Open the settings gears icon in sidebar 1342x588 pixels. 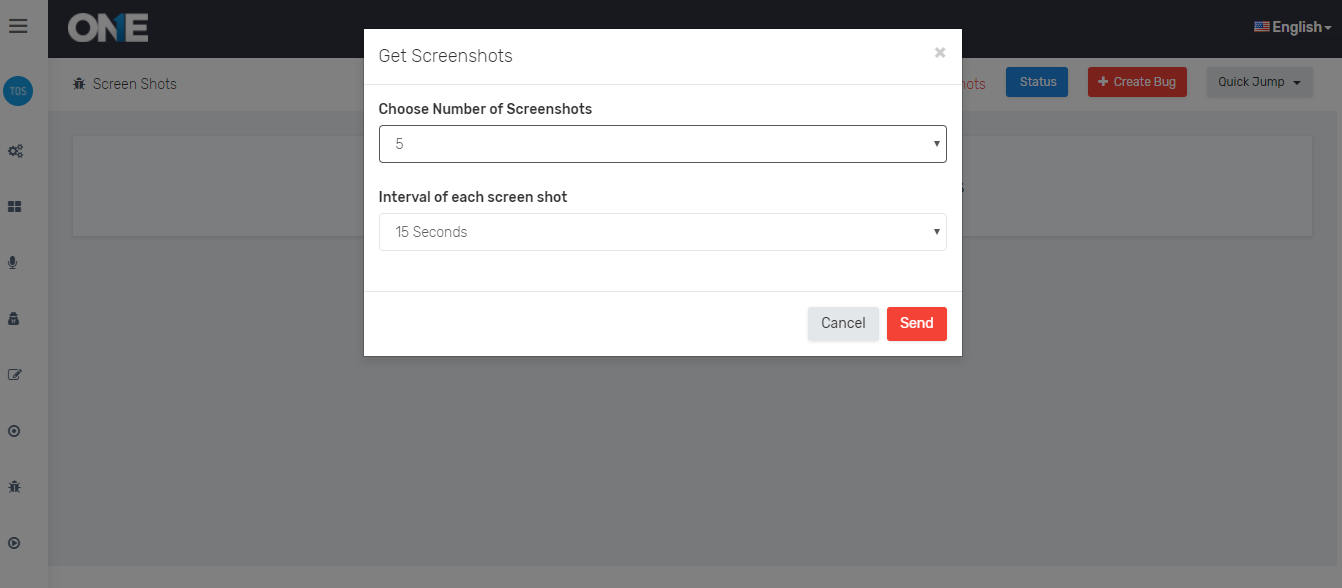click(15, 150)
